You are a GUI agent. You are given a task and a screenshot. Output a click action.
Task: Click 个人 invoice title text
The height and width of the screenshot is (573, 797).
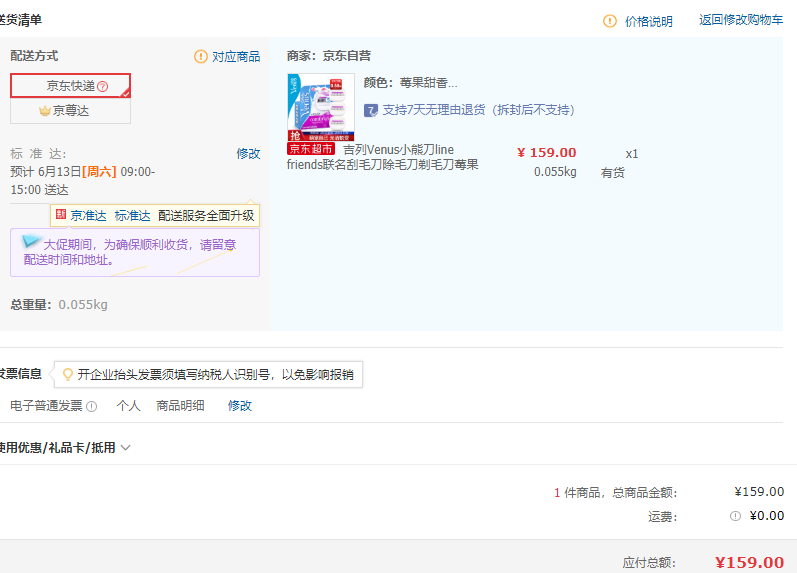(x=128, y=405)
